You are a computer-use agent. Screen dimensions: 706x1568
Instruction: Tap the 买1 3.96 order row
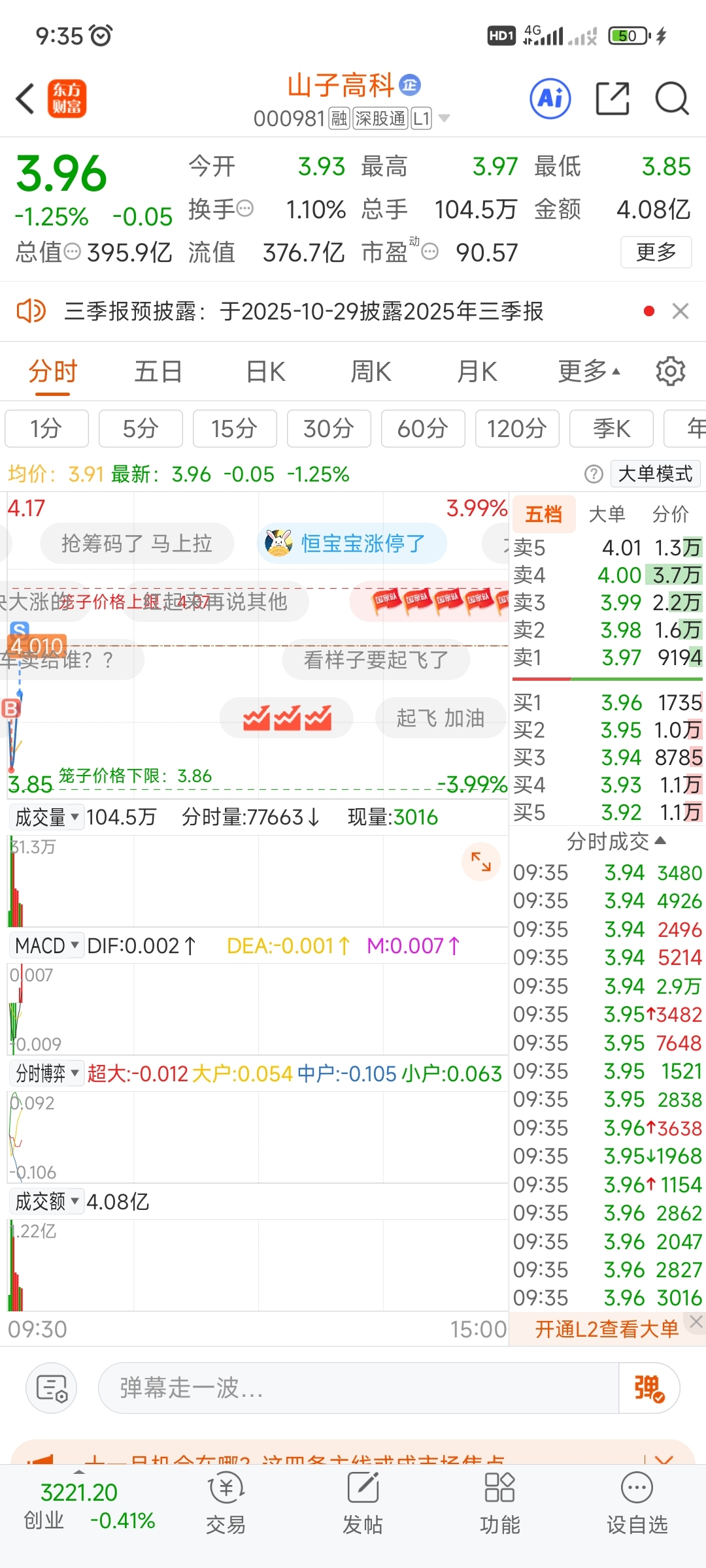click(x=607, y=702)
